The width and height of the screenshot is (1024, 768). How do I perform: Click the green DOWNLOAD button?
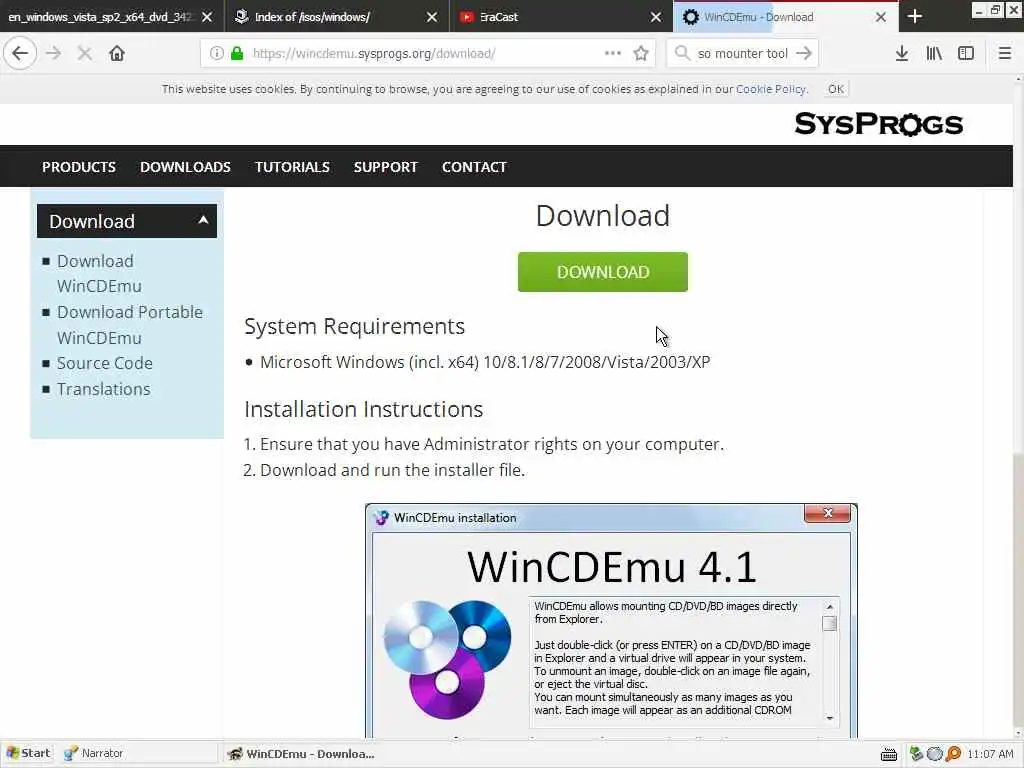coord(602,272)
